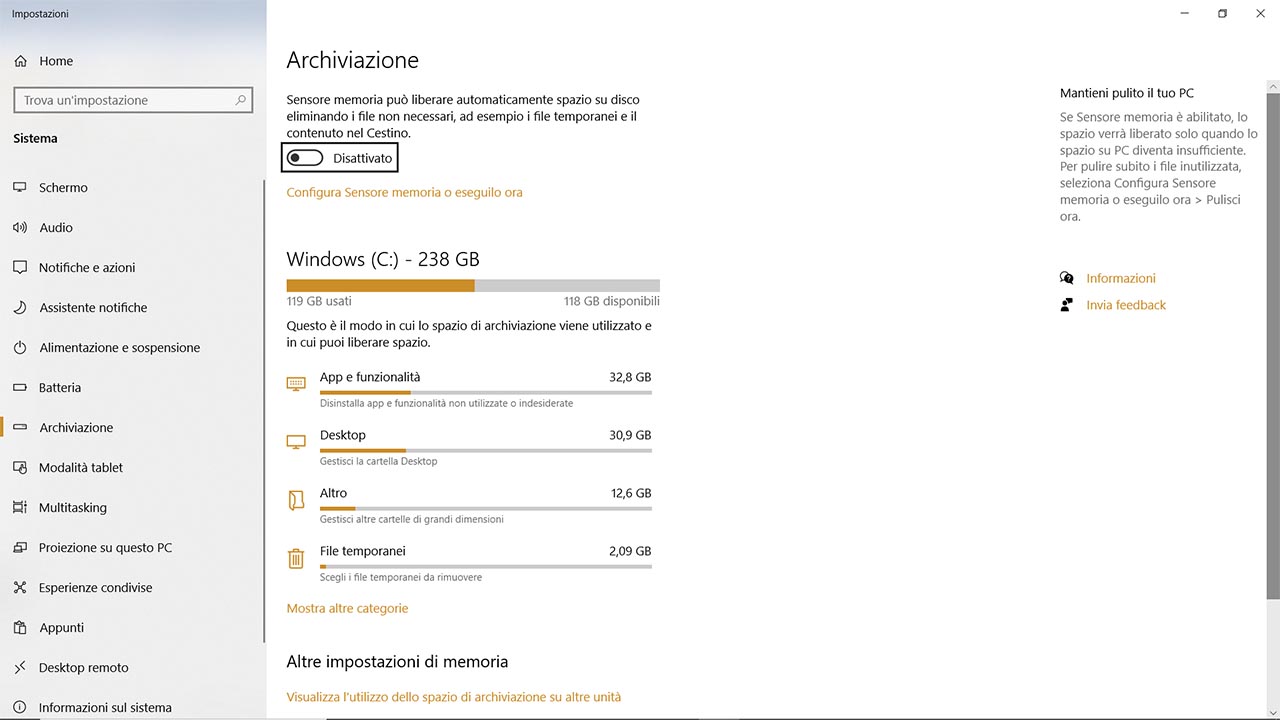Click the Schermo monitor icon
Viewport: 1280px width, 720px height.
(x=20, y=187)
